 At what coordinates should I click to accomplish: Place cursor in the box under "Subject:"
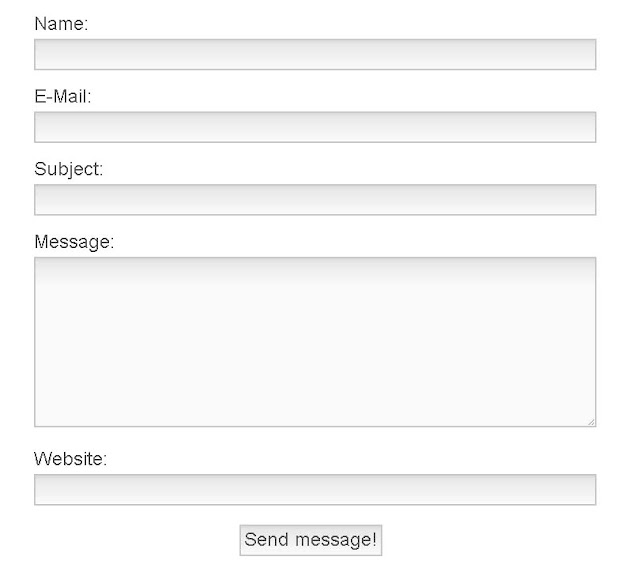tap(315, 200)
